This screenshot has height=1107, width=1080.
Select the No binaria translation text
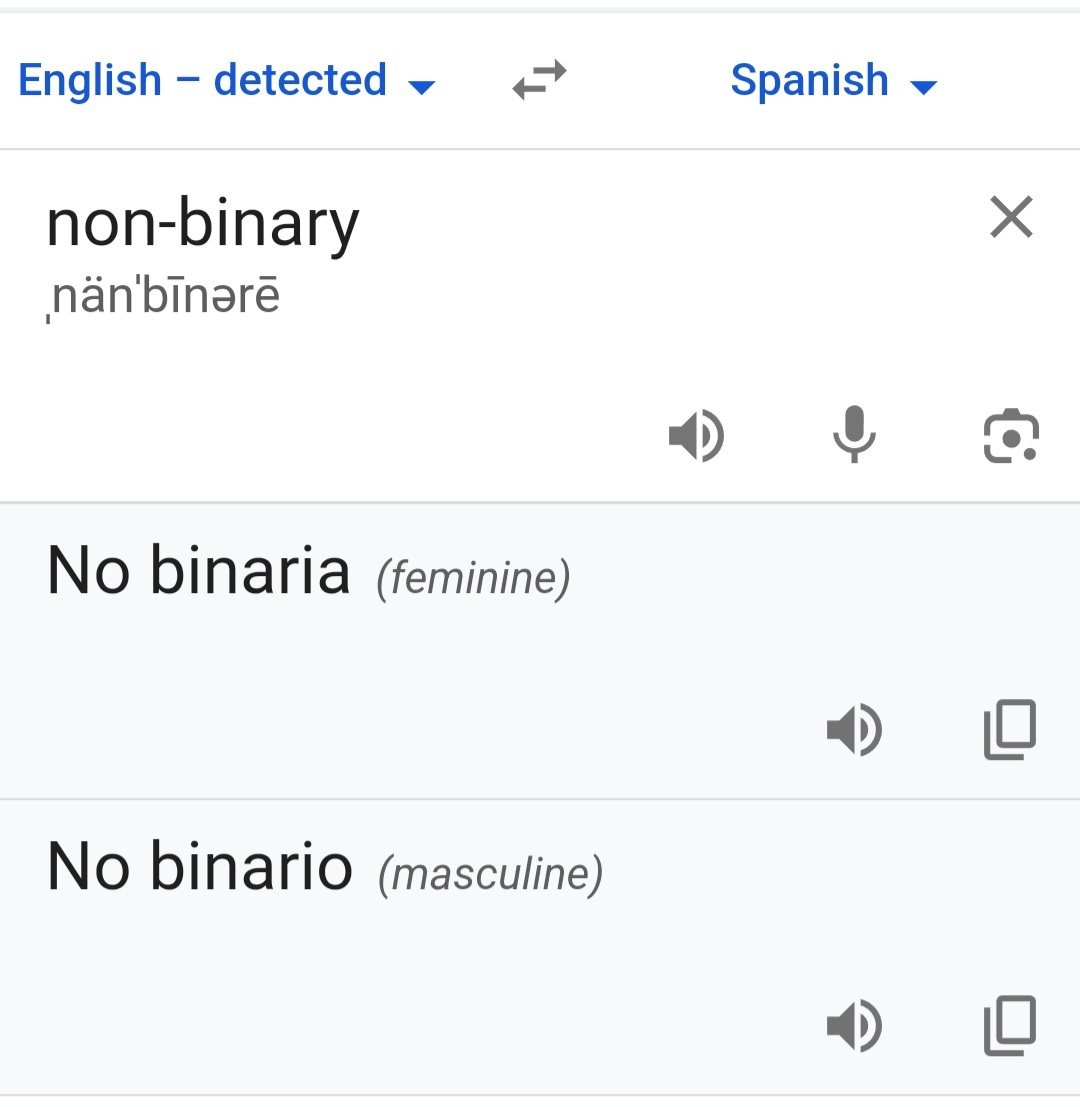click(199, 571)
